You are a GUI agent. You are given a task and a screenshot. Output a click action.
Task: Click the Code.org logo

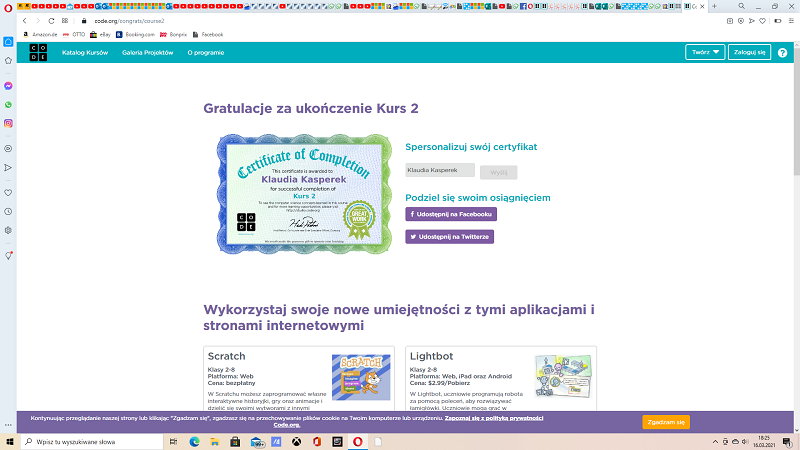click(x=35, y=52)
